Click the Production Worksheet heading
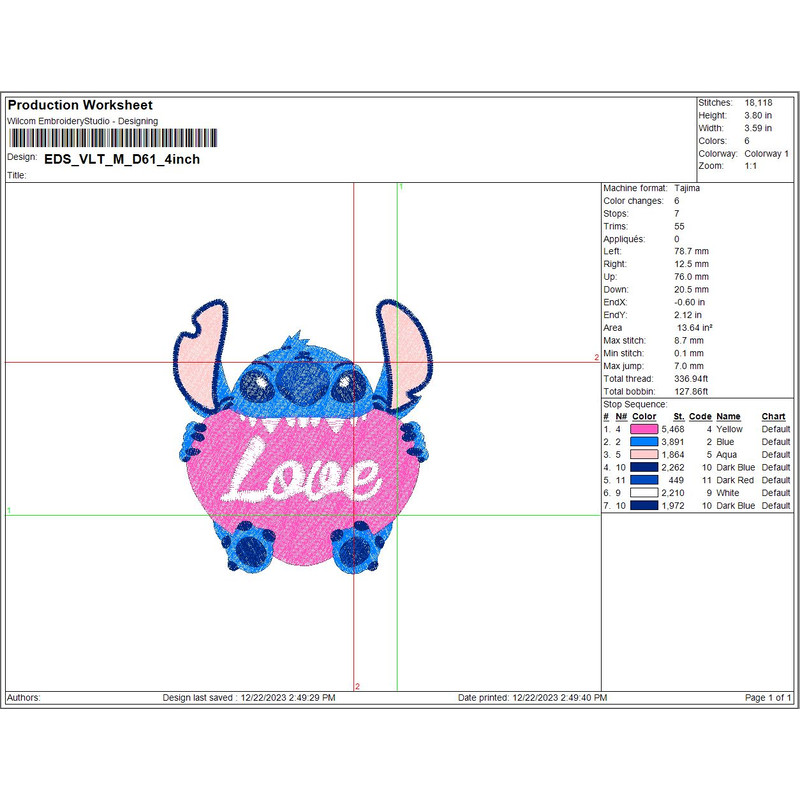The width and height of the screenshot is (800, 800). [x=80, y=105]
